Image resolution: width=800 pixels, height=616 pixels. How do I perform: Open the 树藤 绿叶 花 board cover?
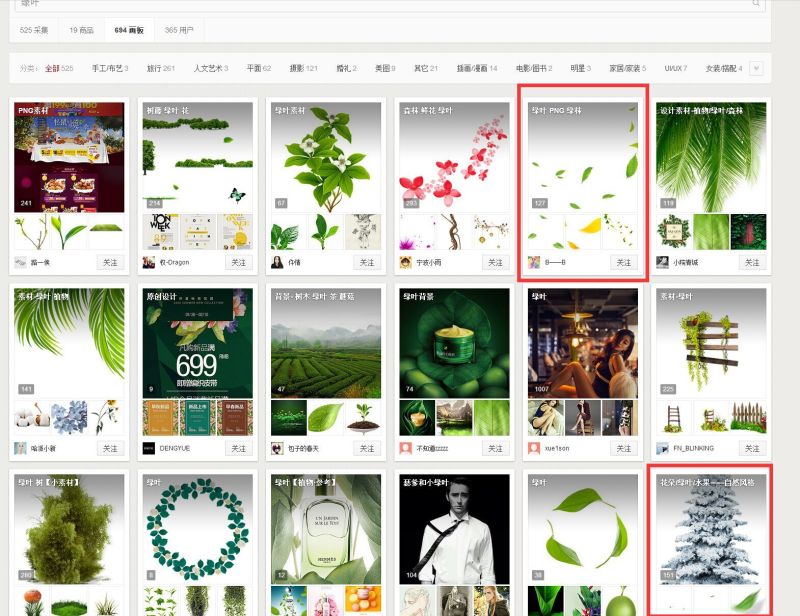coord(198,157)
